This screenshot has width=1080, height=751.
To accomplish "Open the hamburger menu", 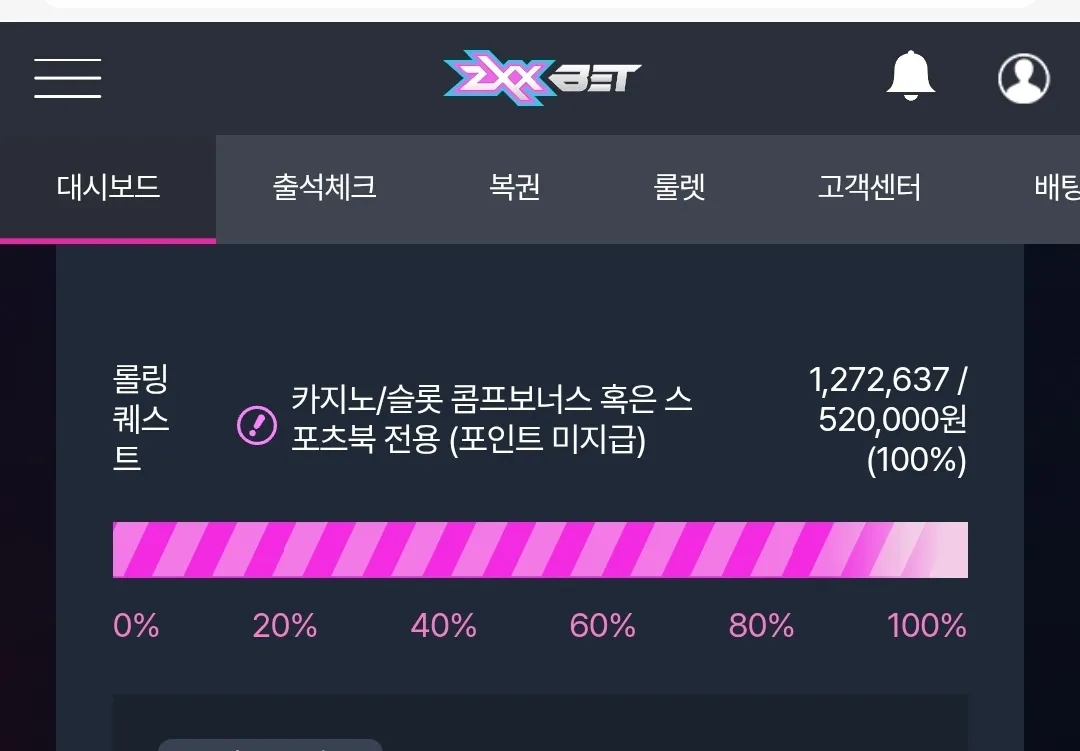I will [x=68, y=78].
